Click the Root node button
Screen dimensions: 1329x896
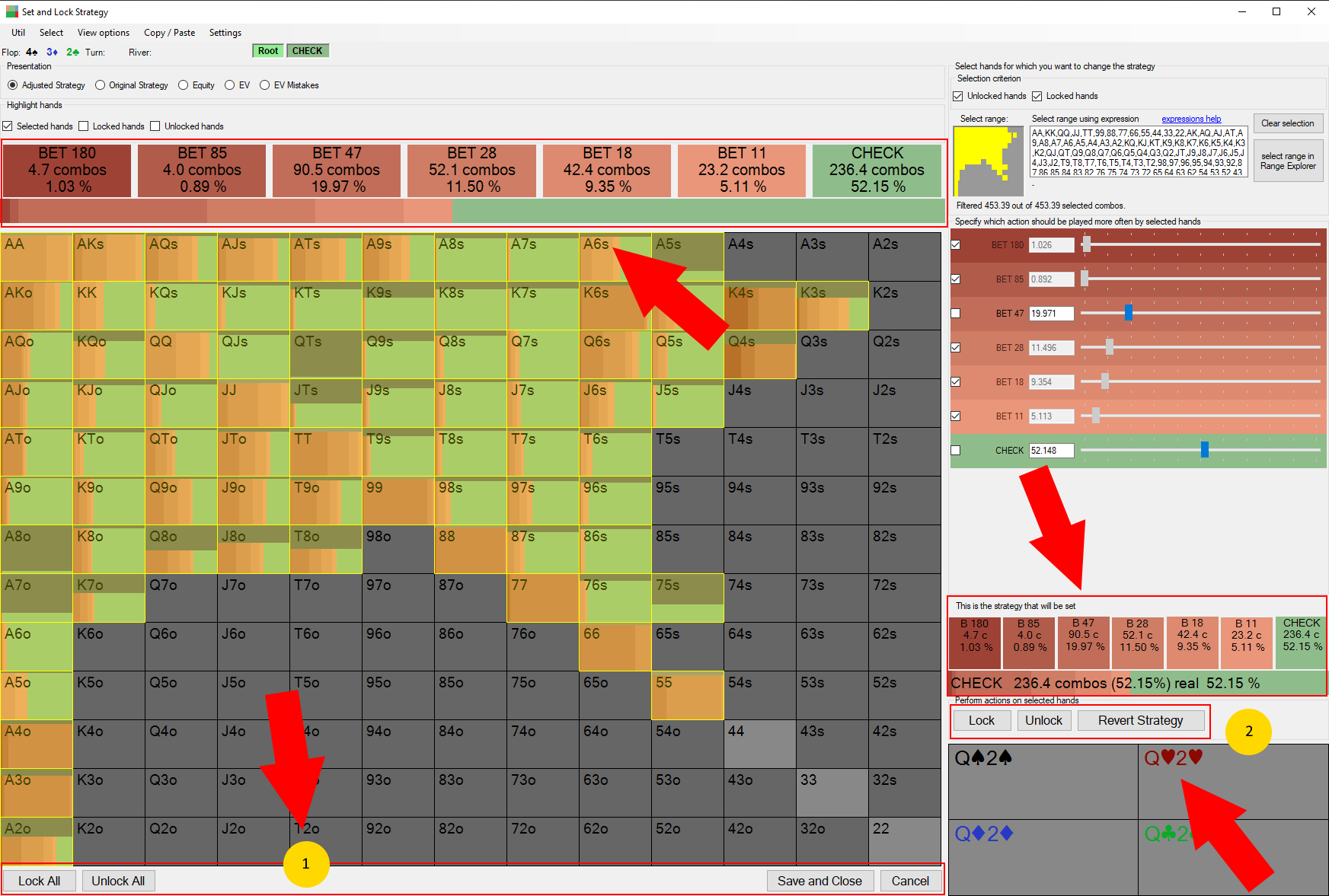pos(268,51)
